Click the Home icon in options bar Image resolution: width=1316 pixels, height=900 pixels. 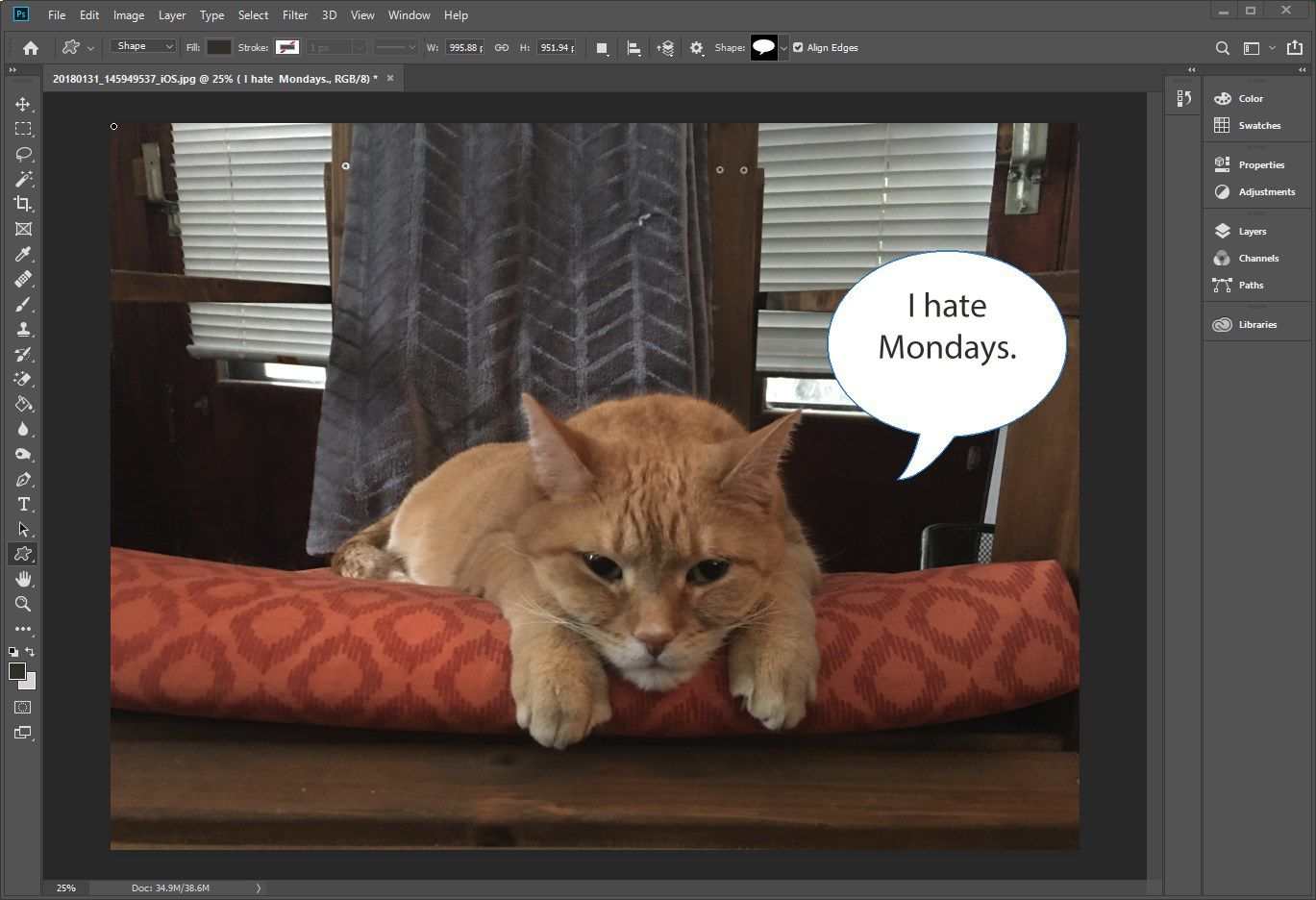pyautogui.click(x=31, y=47)
